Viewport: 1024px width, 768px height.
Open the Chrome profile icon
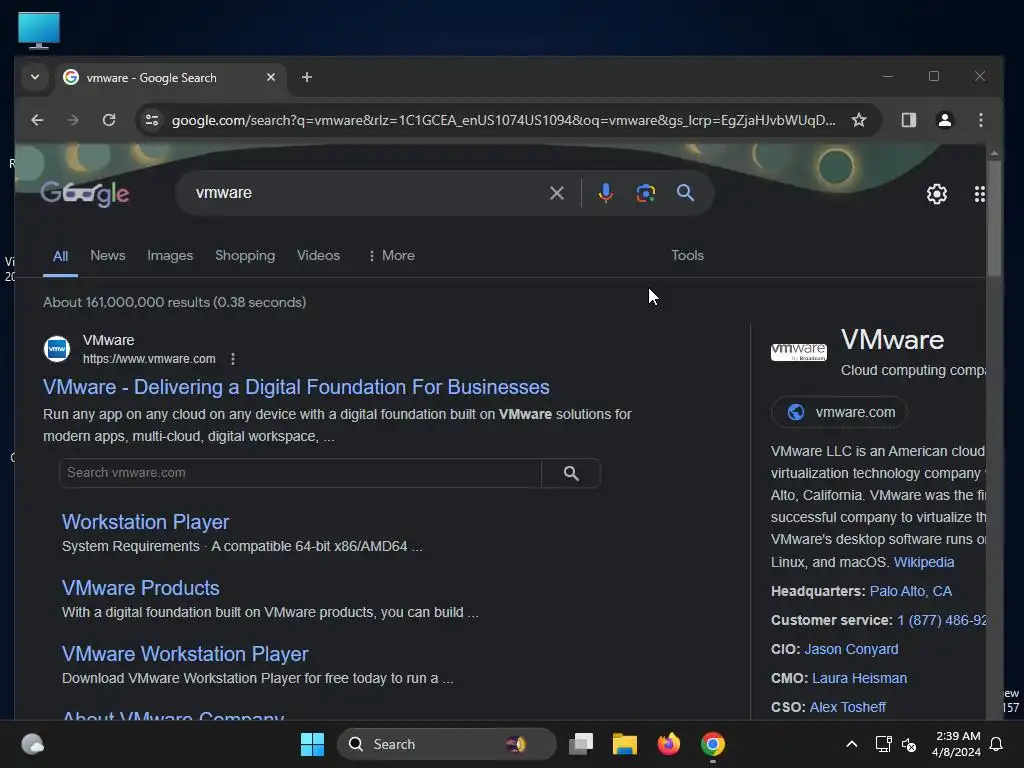coord(944,120)
